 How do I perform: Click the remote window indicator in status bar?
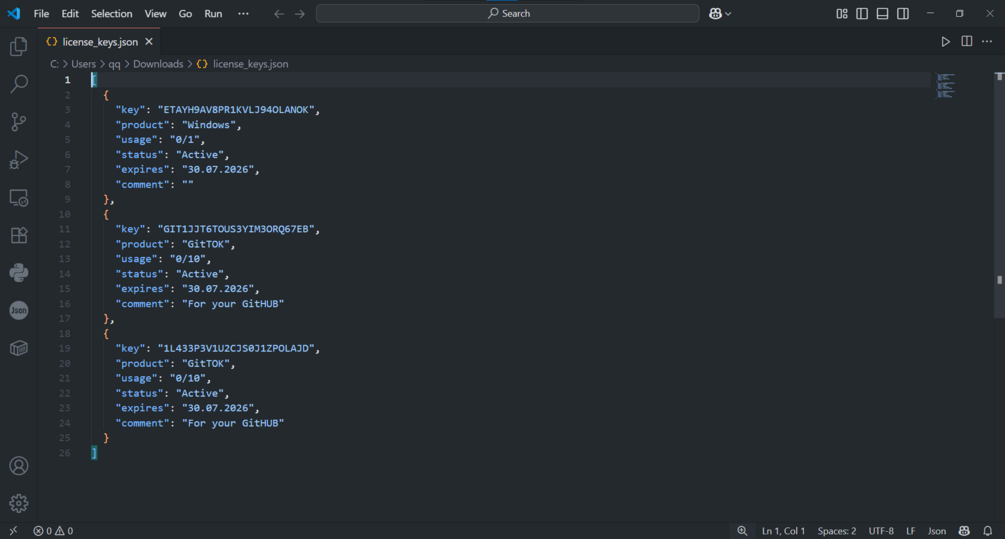tap(13, 531)
